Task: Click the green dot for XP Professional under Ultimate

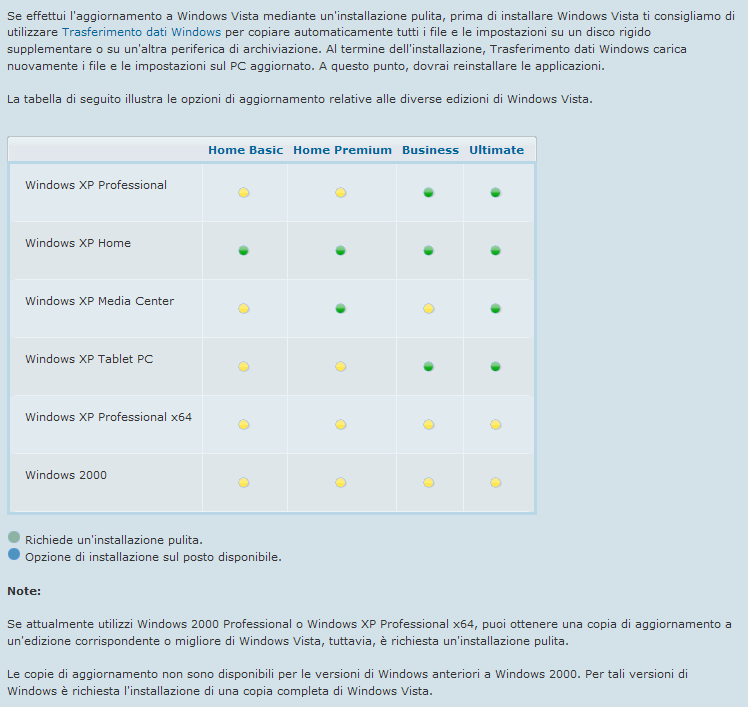Action: pyautogui.click(x=495, y=192)
